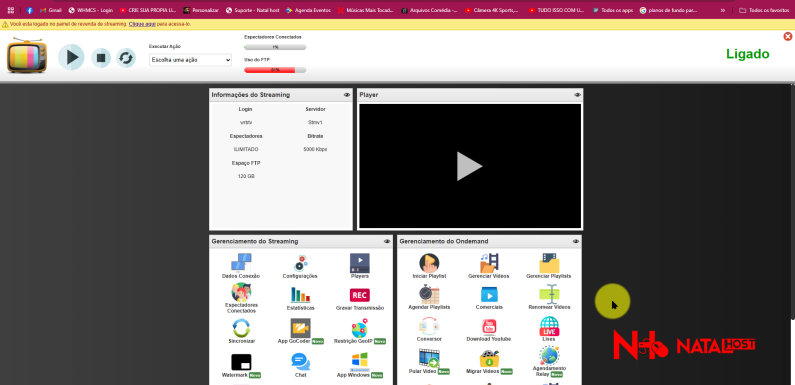Open Gerenciar Vídeos
Image resolution: width=795 pixels, height=385 pixels.
coord(489,266)
